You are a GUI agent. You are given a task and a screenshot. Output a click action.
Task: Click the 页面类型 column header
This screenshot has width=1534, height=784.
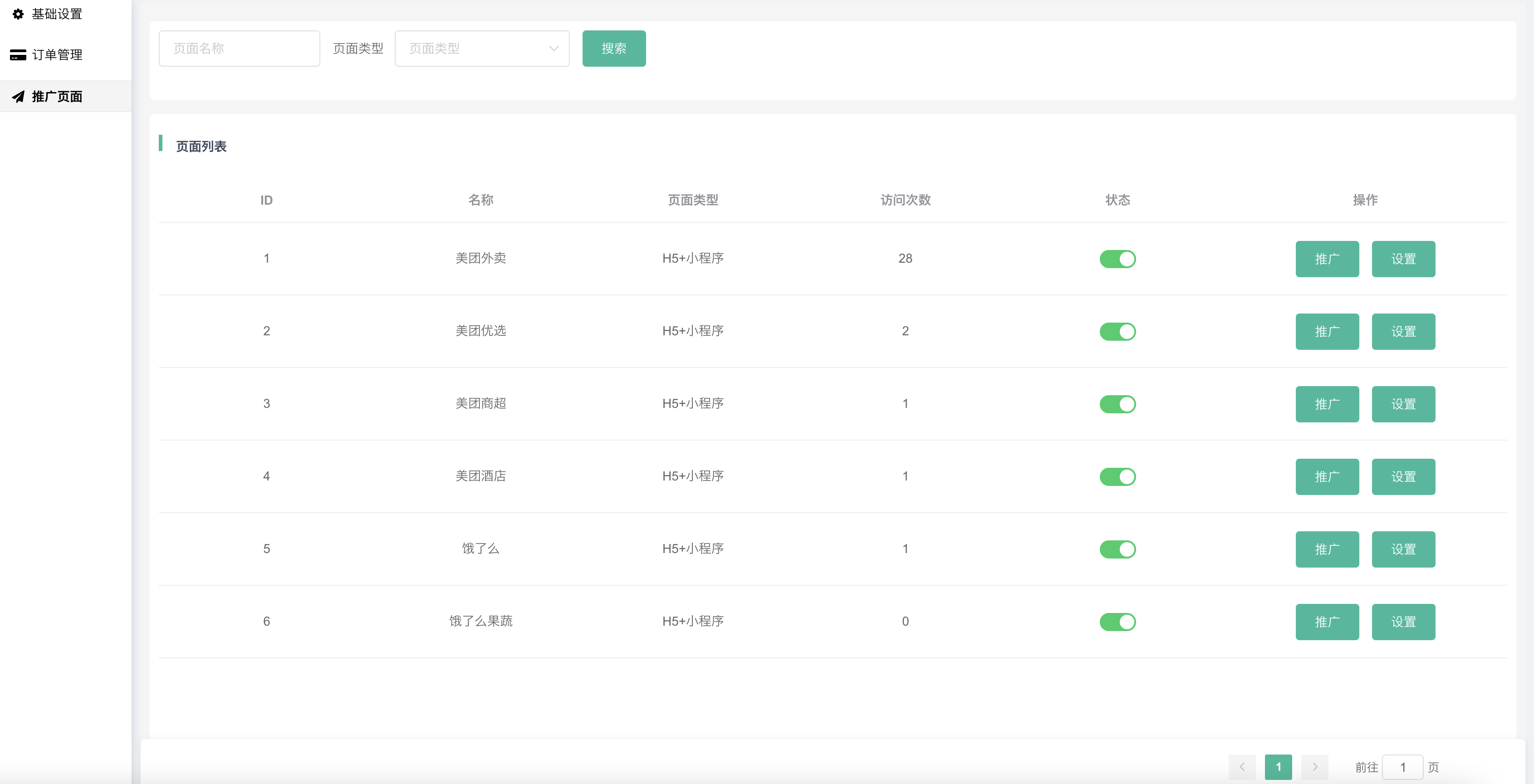pos(692,200)
